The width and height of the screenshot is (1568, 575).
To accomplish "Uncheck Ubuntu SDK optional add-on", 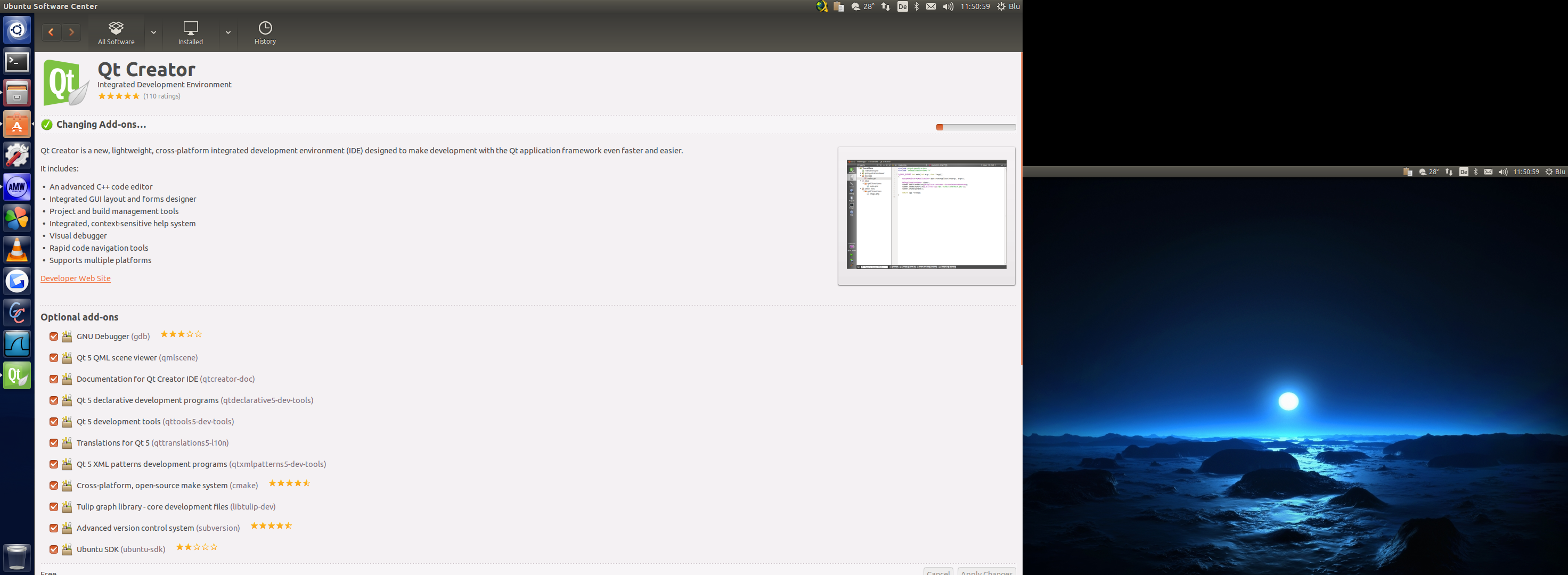I will 53,548.
